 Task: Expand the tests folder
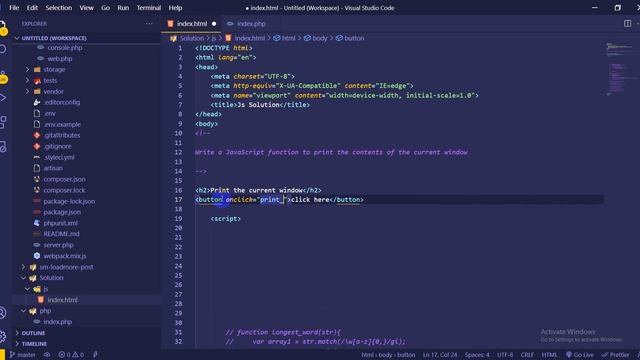click(50, 80)
